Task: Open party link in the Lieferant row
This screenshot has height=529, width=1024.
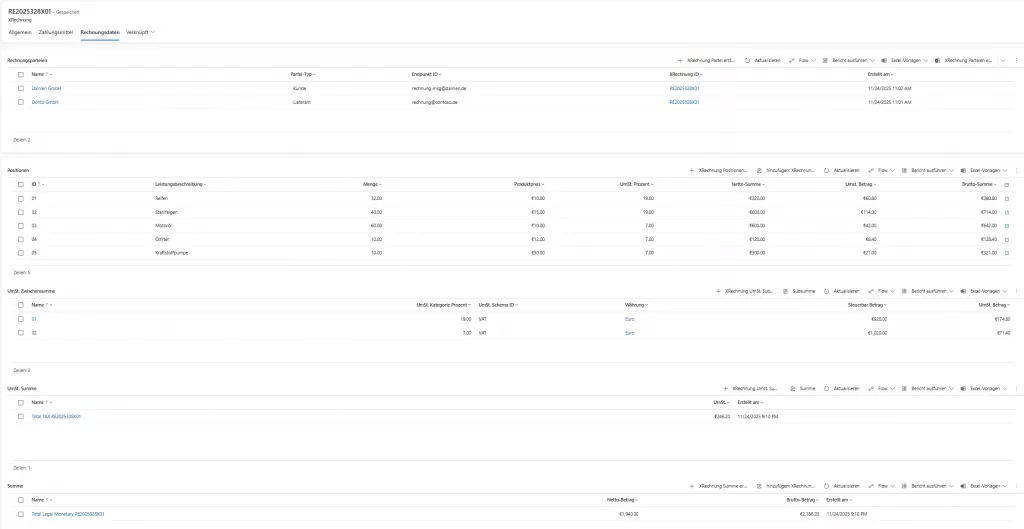Action: pos(45,103)
